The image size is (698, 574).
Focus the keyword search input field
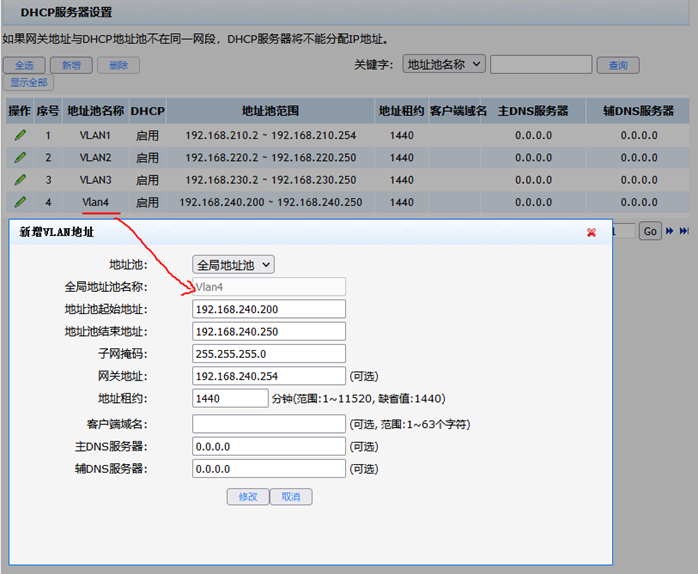541,65
